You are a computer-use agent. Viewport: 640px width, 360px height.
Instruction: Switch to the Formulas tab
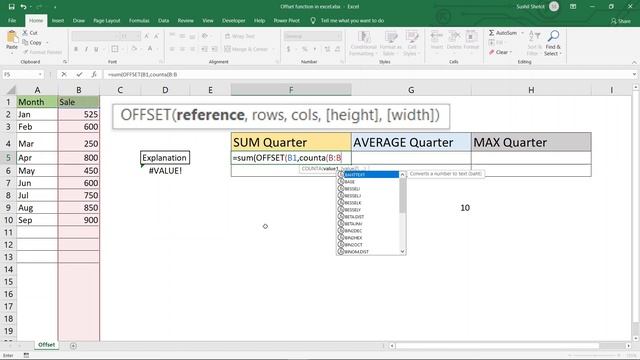pyautogui.click(x=139, y=20)
